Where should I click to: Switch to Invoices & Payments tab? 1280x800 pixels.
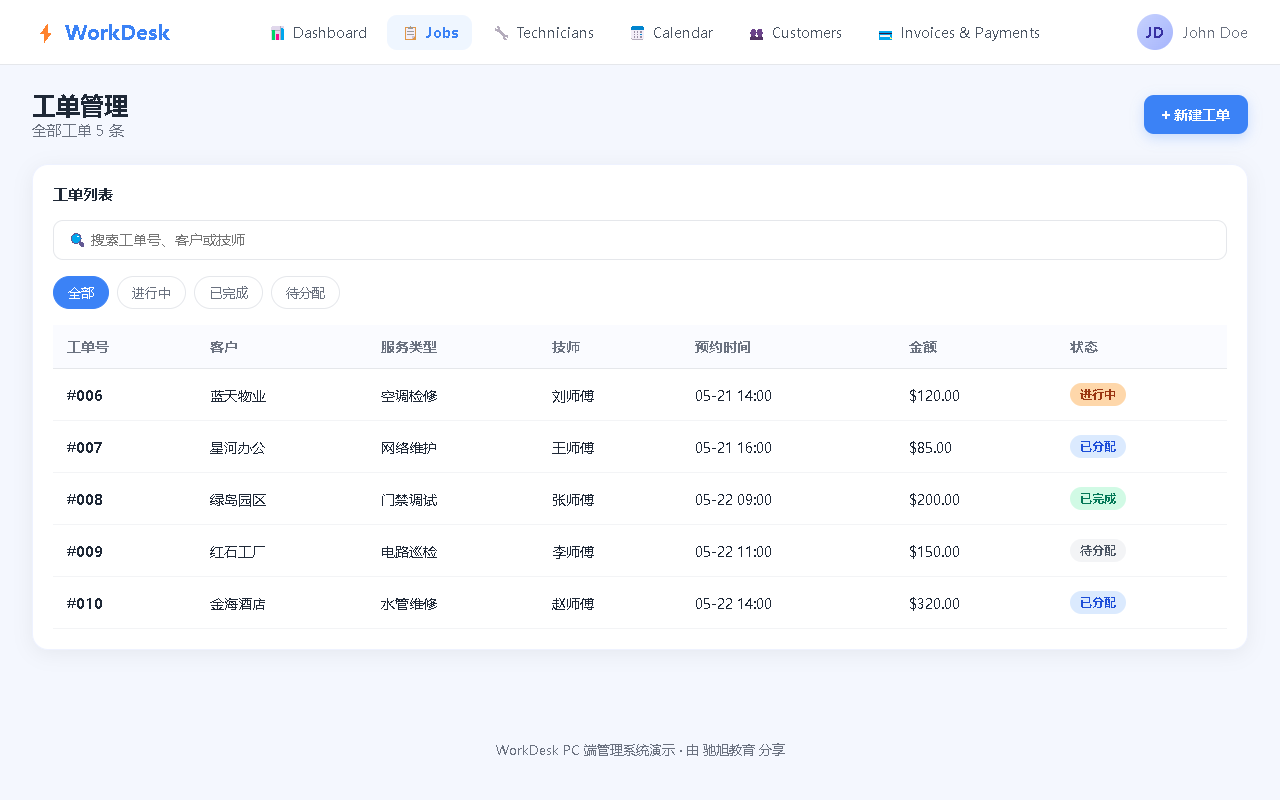coord(959,33)
